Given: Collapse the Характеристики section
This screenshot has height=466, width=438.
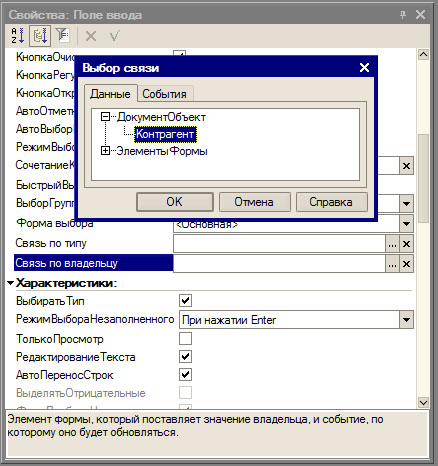Looking at the screenshot, I should [11, 283].
